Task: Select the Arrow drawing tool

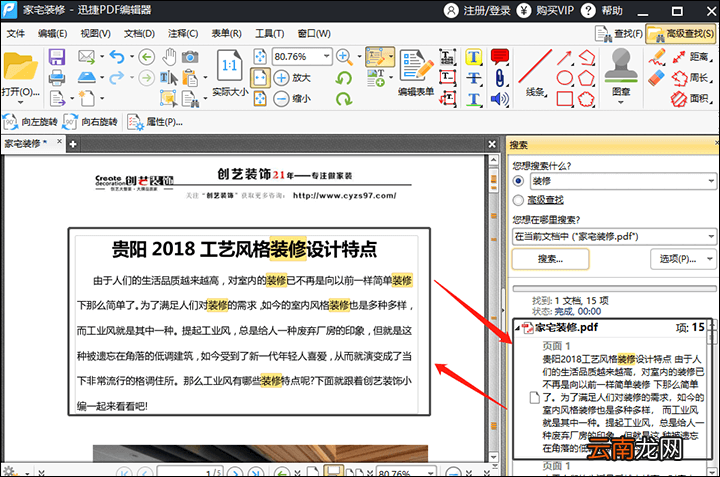Action: [x=565, y=57]
